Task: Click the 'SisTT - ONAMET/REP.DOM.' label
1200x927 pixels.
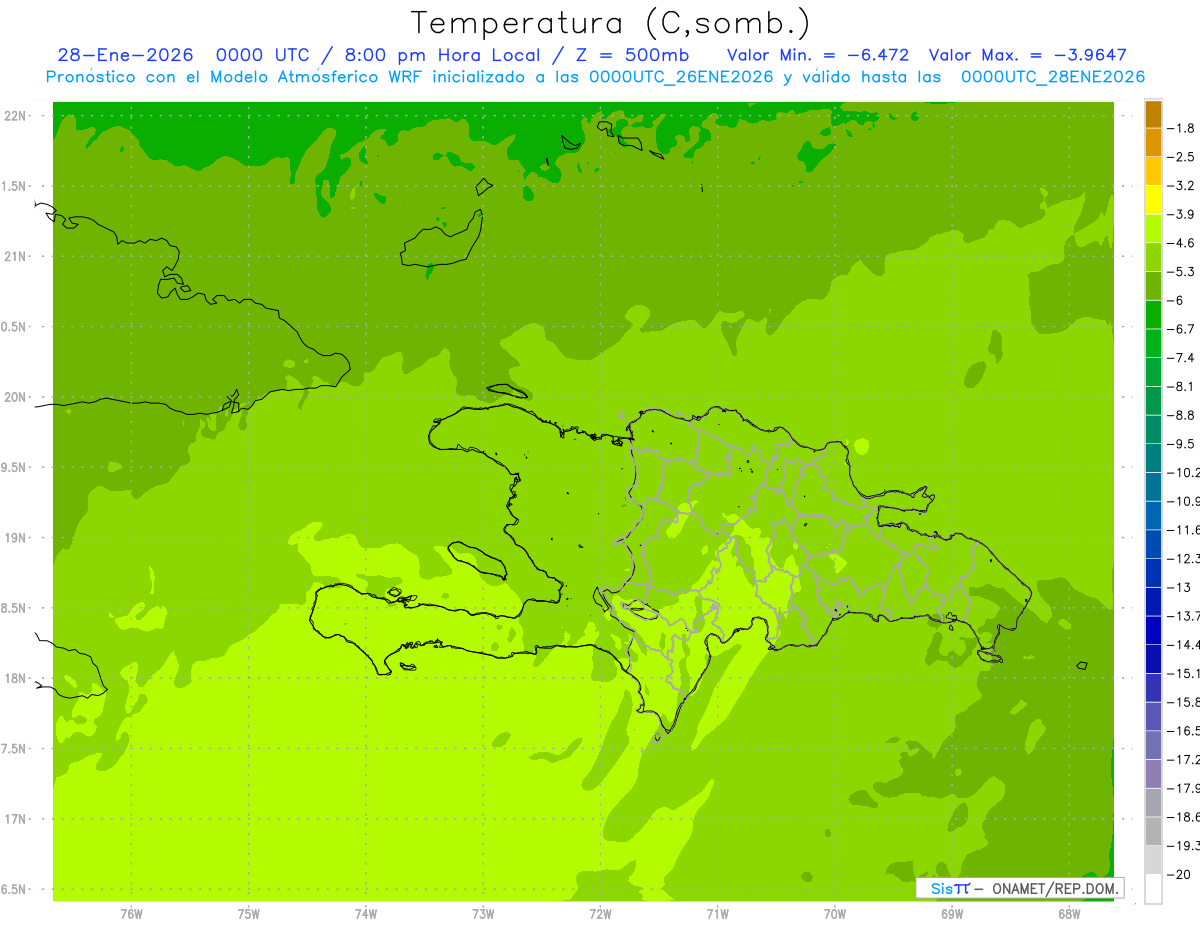Action: point(1020,888)
